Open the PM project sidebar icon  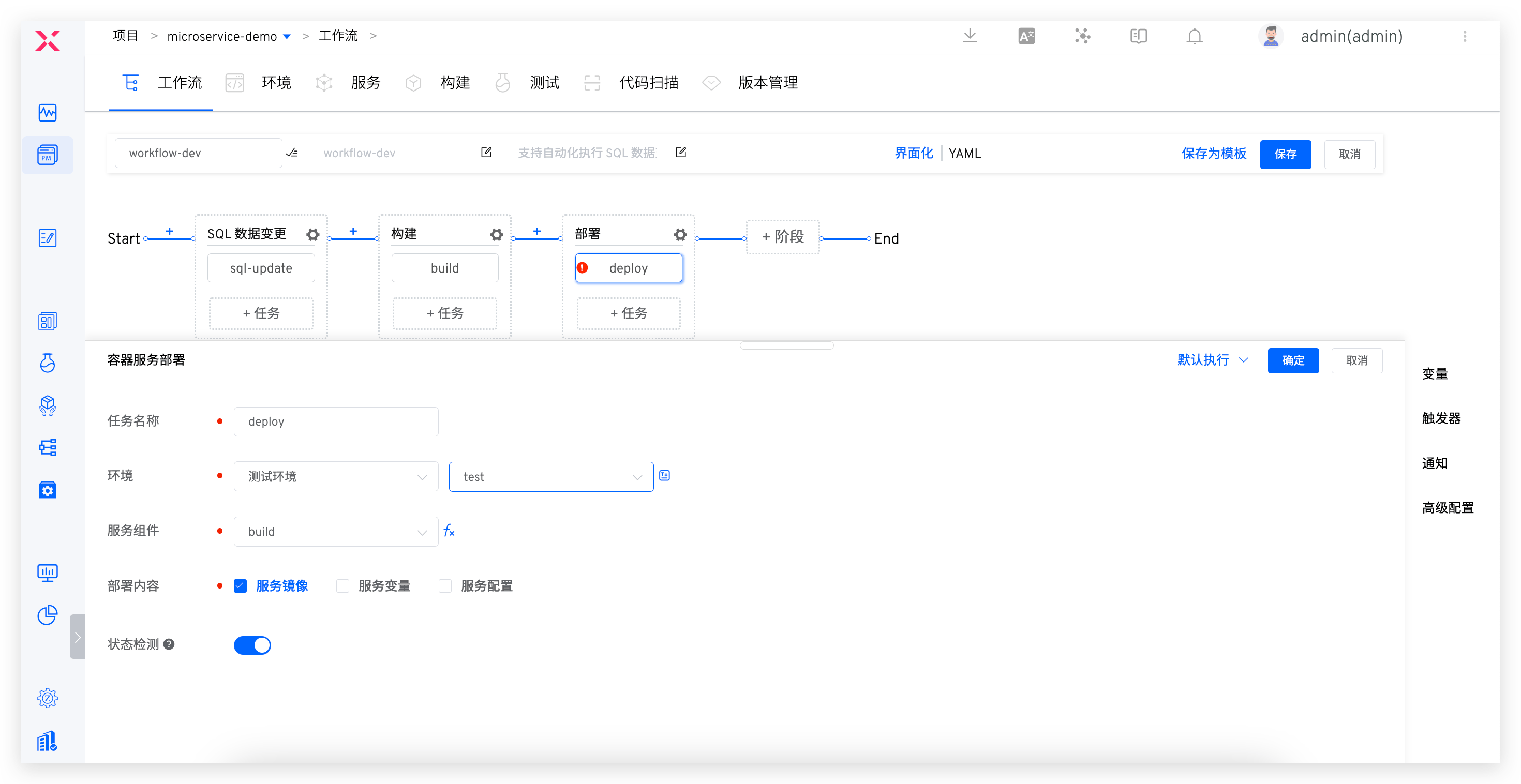pyautogui.click(x=47, y=155)
